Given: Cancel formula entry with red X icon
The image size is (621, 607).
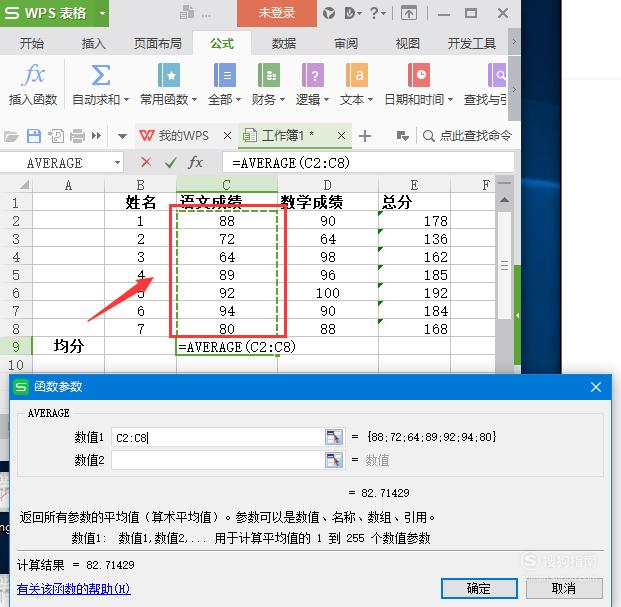Looking at the screenshot, I should click(146, 162).
